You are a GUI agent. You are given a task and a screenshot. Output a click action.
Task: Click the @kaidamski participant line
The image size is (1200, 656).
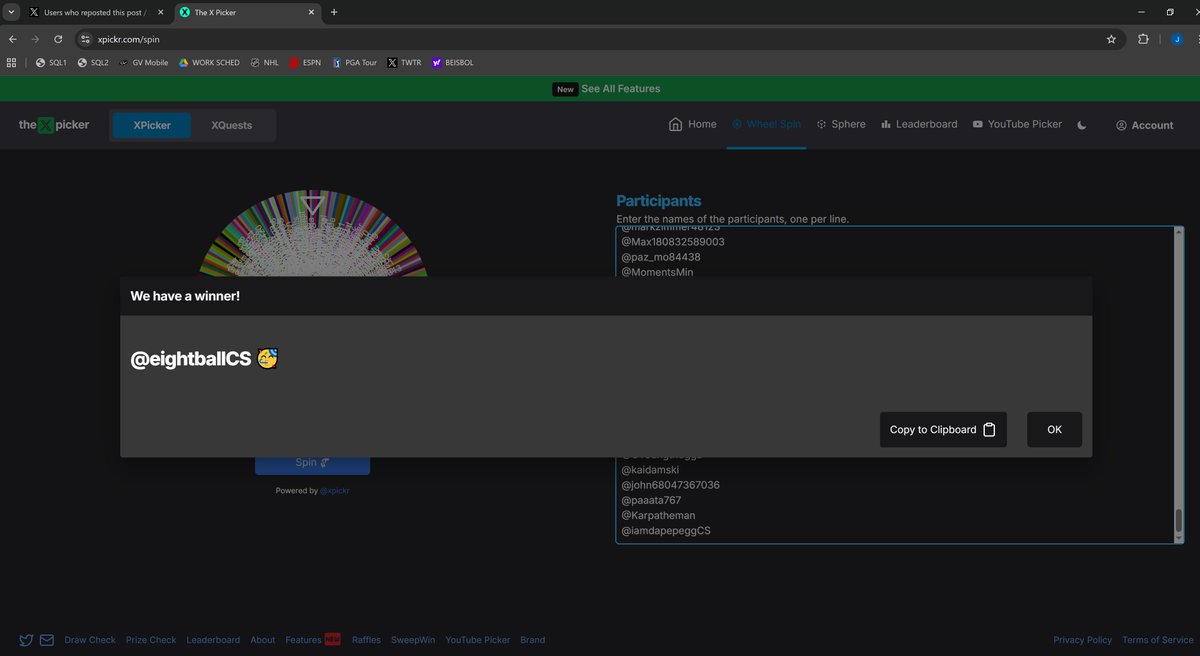(x=650, y=470)
